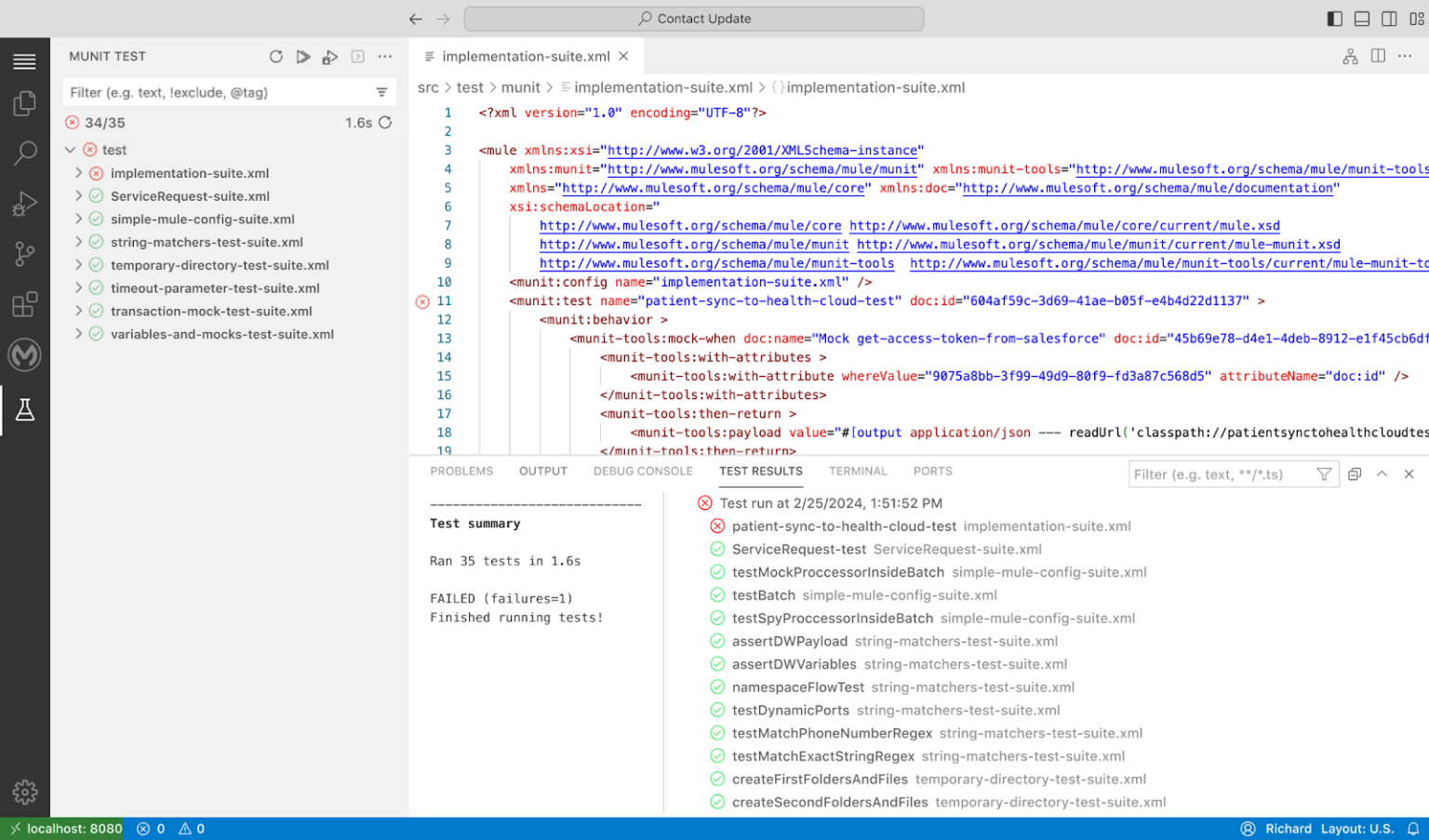Refresh the MUnit test list

click(x=275, y=57)
